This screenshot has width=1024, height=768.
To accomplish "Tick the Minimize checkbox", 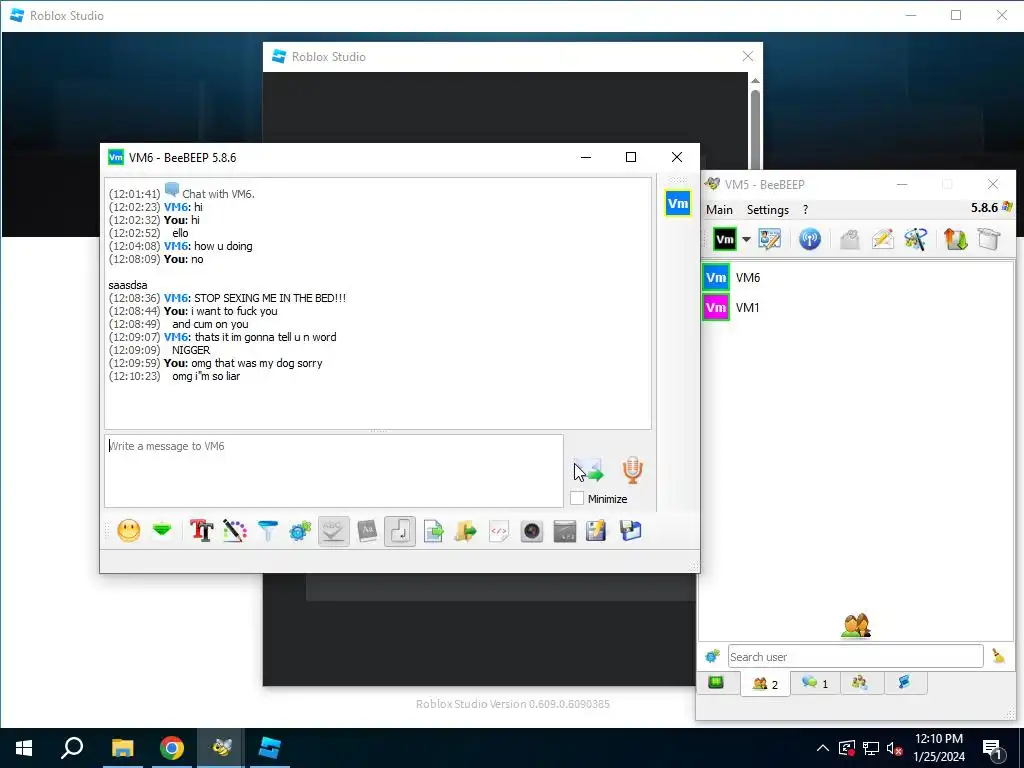I will (577, 498).
